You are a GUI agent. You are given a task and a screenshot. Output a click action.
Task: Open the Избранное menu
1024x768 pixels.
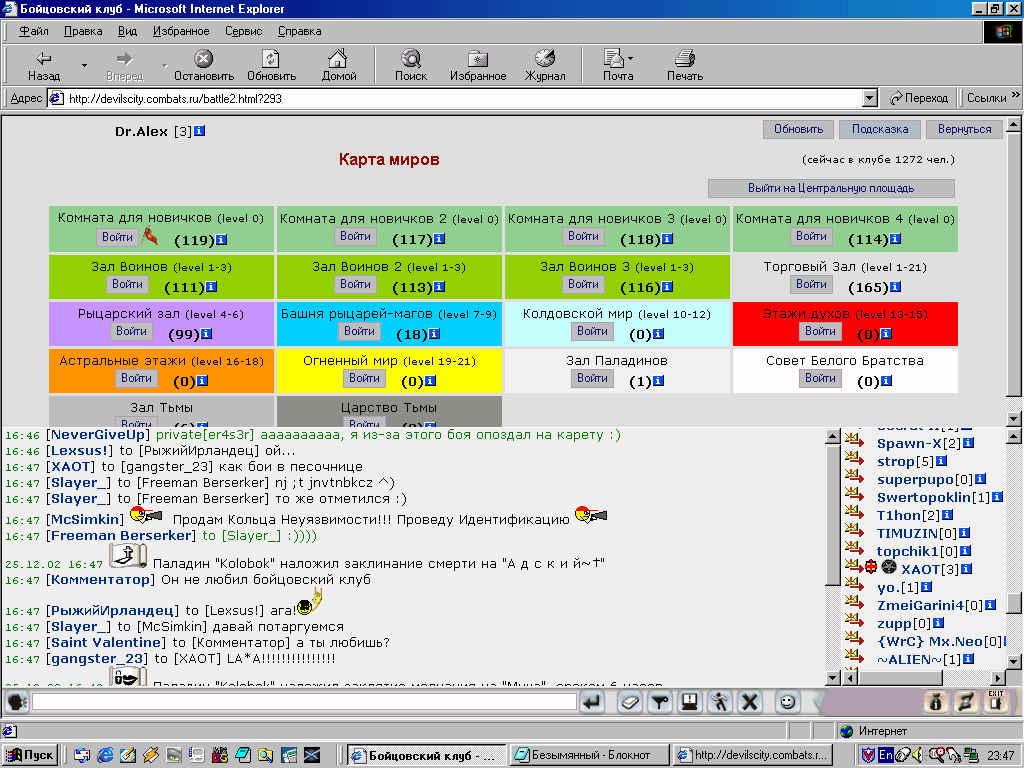click(x=181, y=31)
